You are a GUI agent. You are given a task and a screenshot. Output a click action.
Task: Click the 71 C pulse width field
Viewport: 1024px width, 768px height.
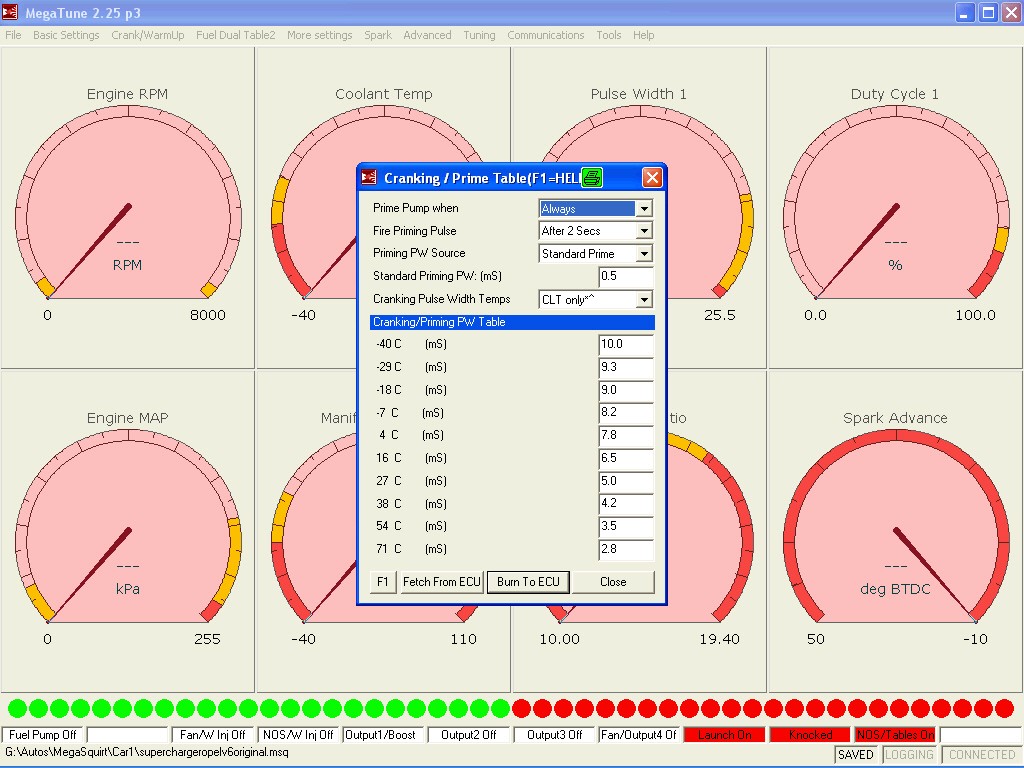coord(626,549)
